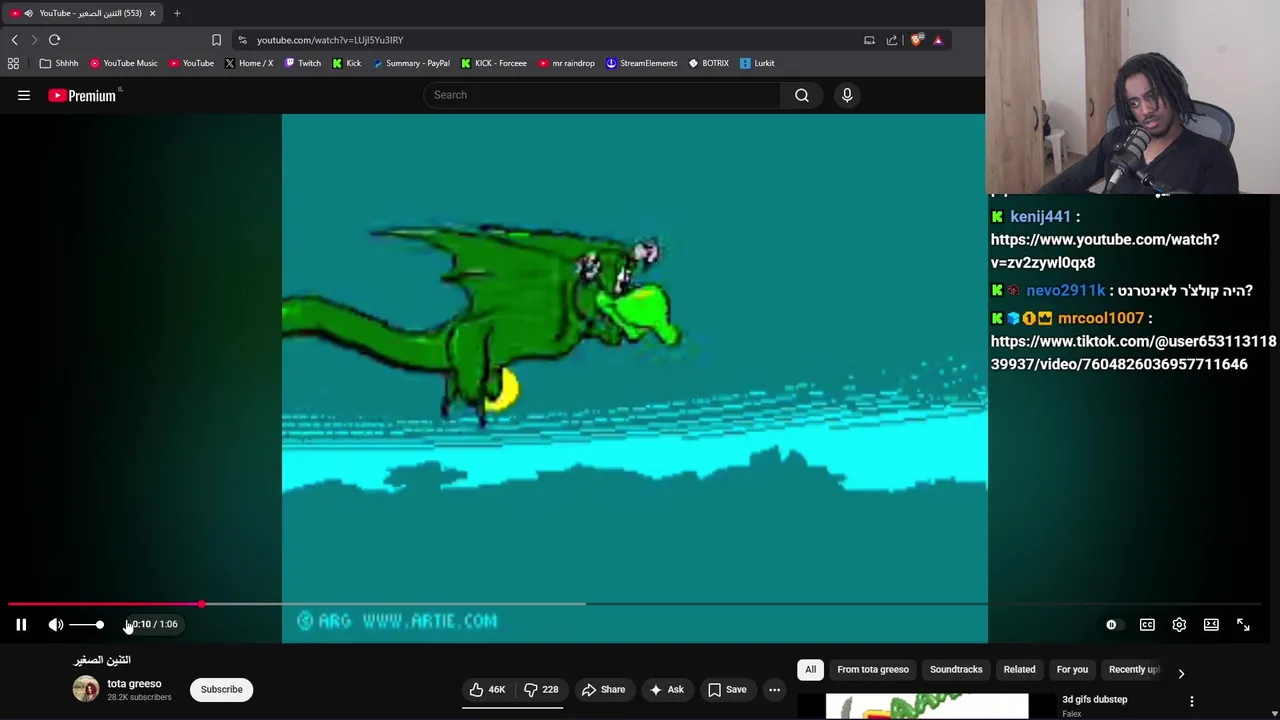Viewport: 1280px width, 720px height.
Task: Open a new browser tab with plus
Action: 177,13
